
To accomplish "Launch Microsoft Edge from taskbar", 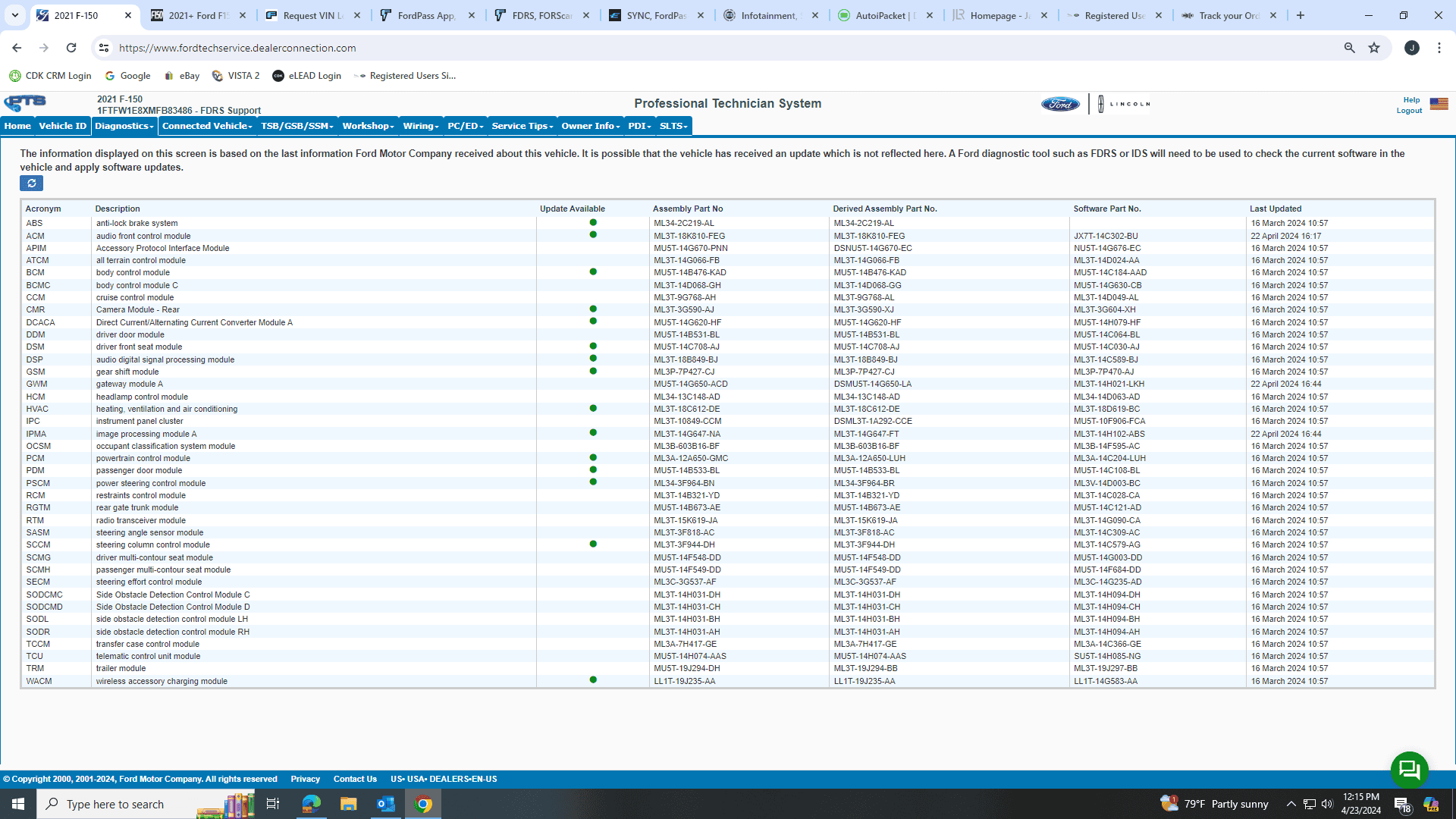I will tap(312, 804).
